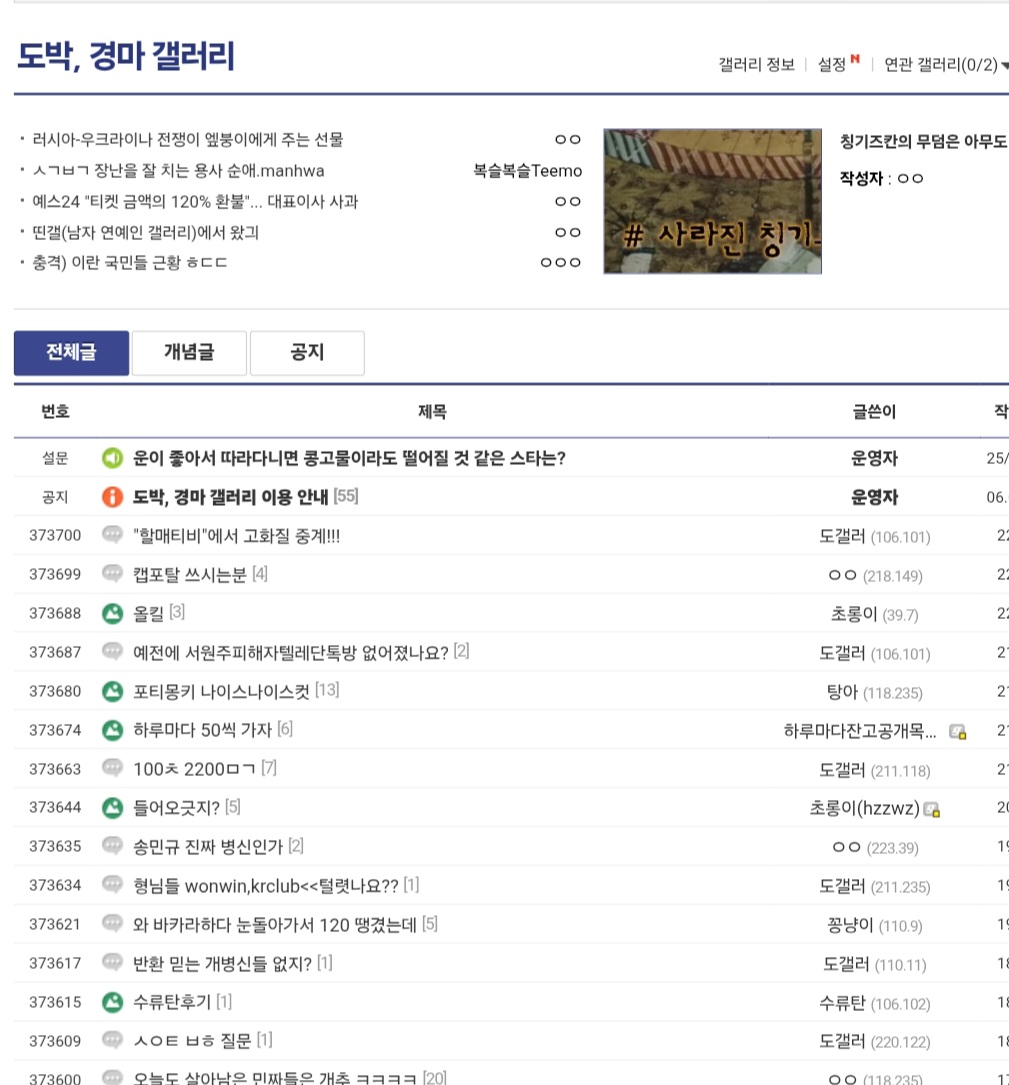The height and width of the screenshot is (1085, 1009).
Task: Open the 도박, 경마 갤러리 title heading
Action: point(125,56)
